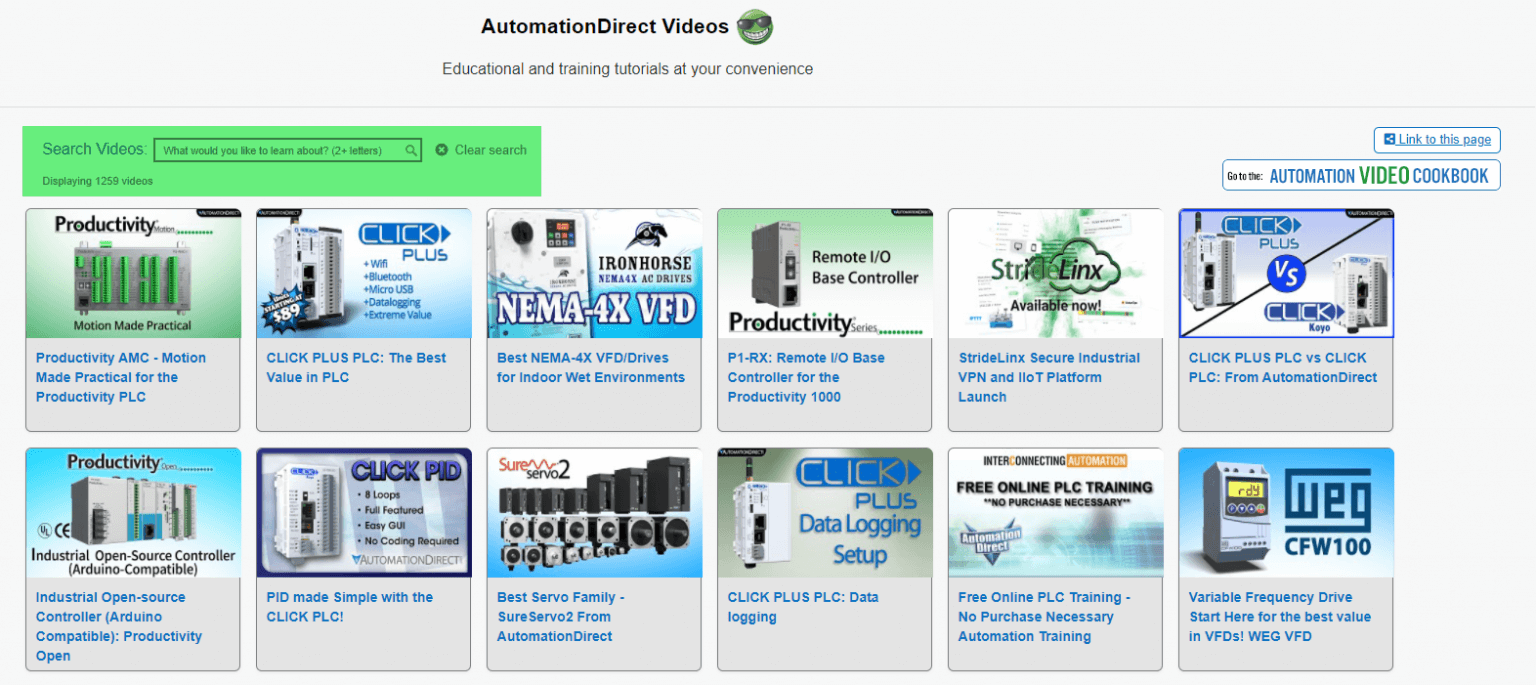
Task: Open the AUTOMATION VIDEO COOKBOOK page
Action: [x=1360, y=175]
